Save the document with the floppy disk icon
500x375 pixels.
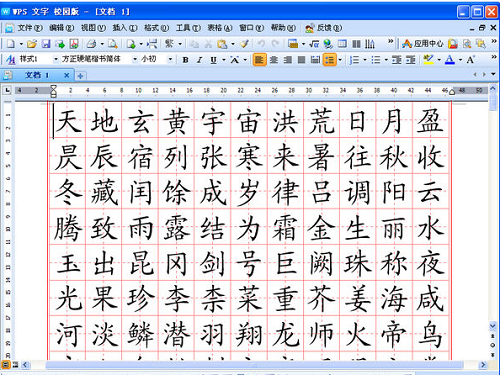point(46,44)
